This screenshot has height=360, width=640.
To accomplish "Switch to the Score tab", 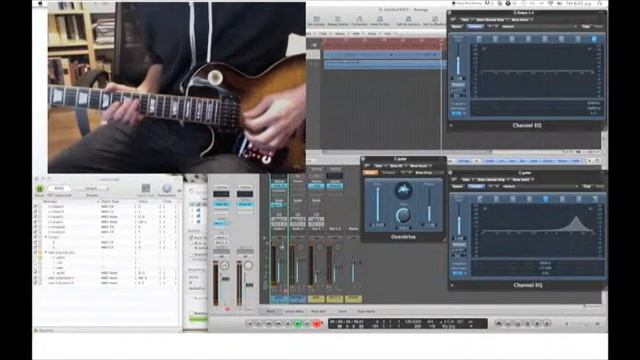I will (342, 311).
